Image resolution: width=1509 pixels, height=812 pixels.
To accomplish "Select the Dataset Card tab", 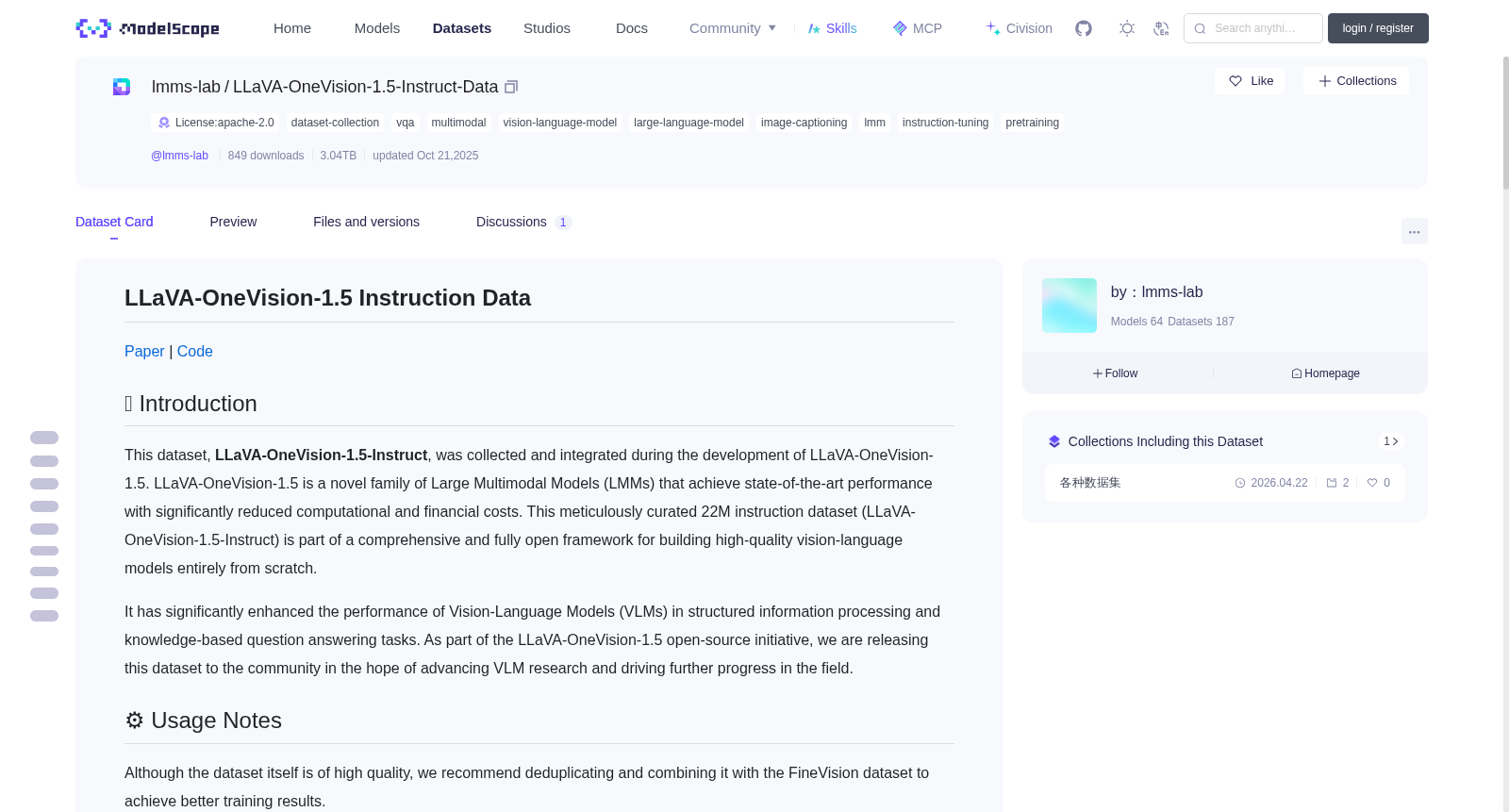I will click(114, 222).
